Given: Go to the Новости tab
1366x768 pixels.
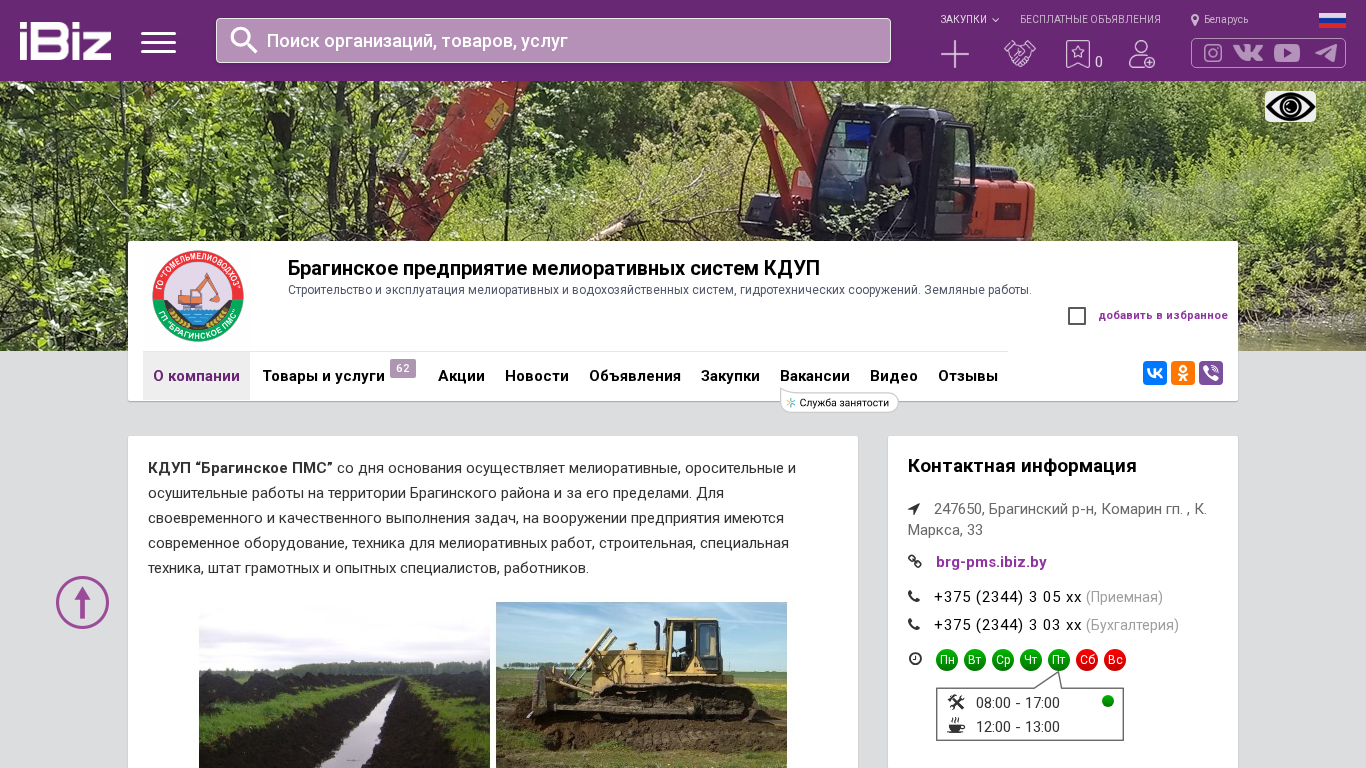Looking at the screenshot, I should click(x=537, y=376).
